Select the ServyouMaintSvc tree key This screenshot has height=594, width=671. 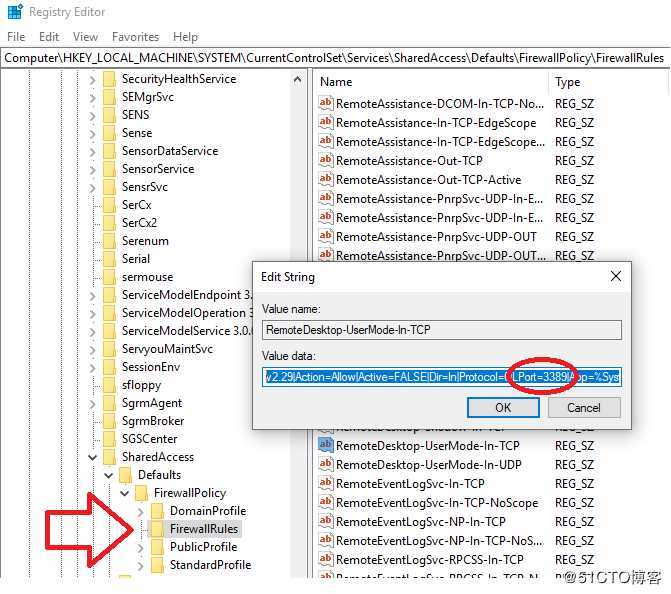coord(167,349)
